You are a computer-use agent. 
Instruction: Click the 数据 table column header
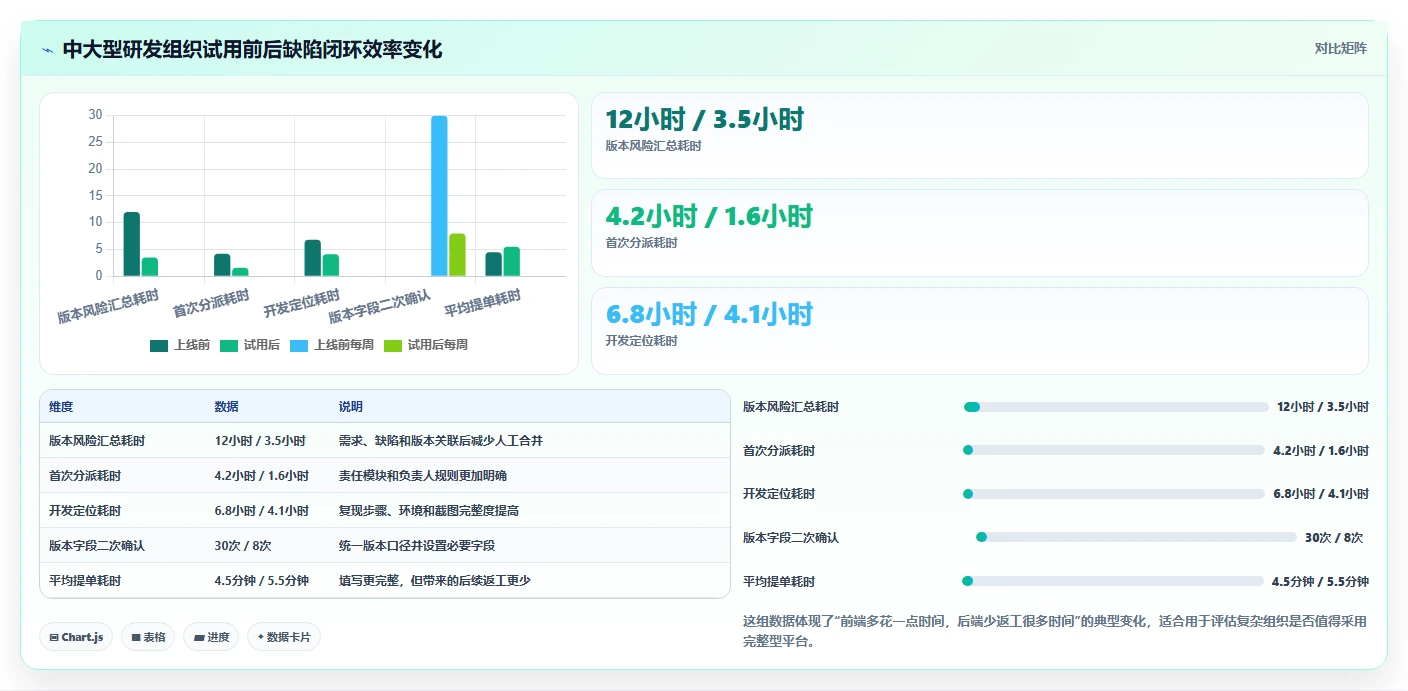click(227, 407)
